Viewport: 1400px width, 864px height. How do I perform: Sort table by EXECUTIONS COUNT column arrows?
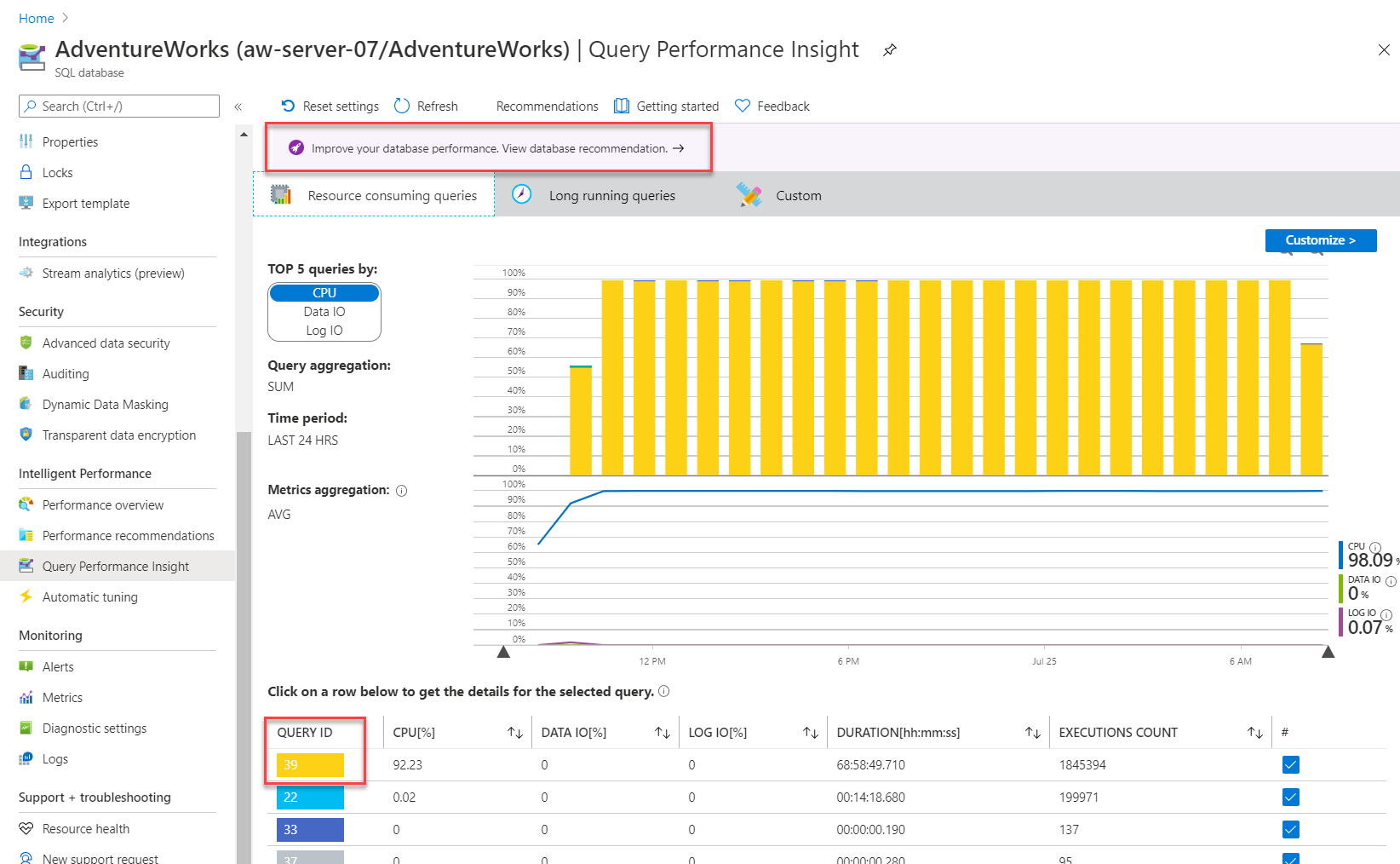pos(1255,733)
